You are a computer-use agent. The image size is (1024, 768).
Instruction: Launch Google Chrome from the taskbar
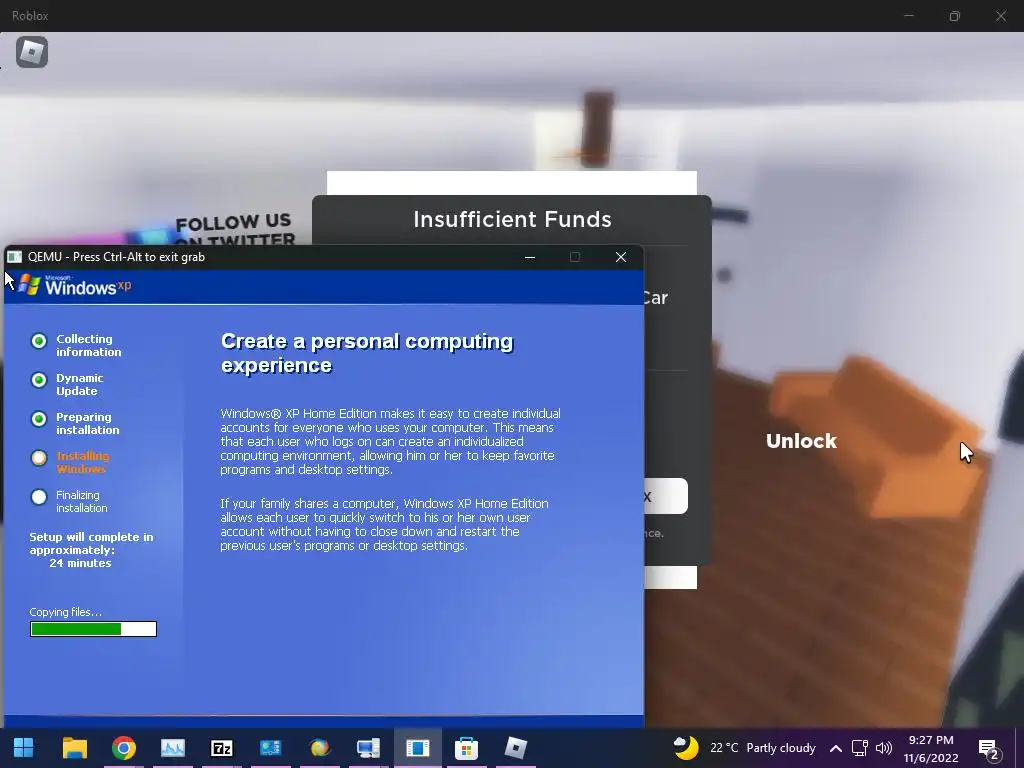pos(123,748)
